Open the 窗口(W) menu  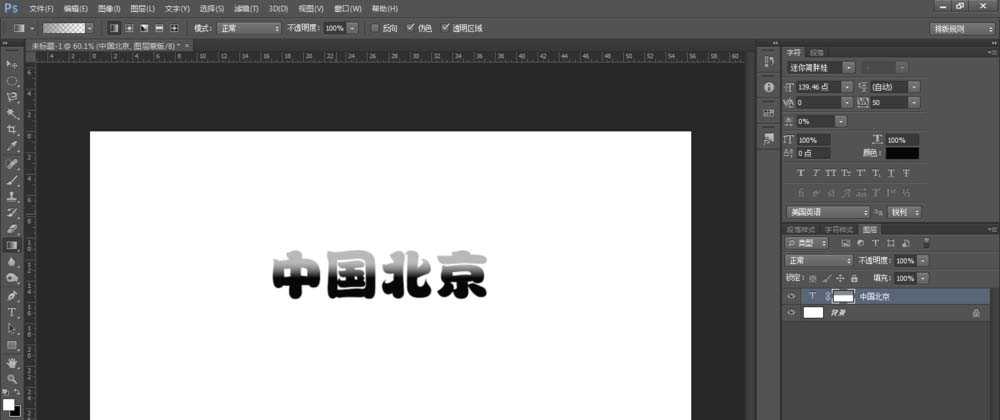348,9
